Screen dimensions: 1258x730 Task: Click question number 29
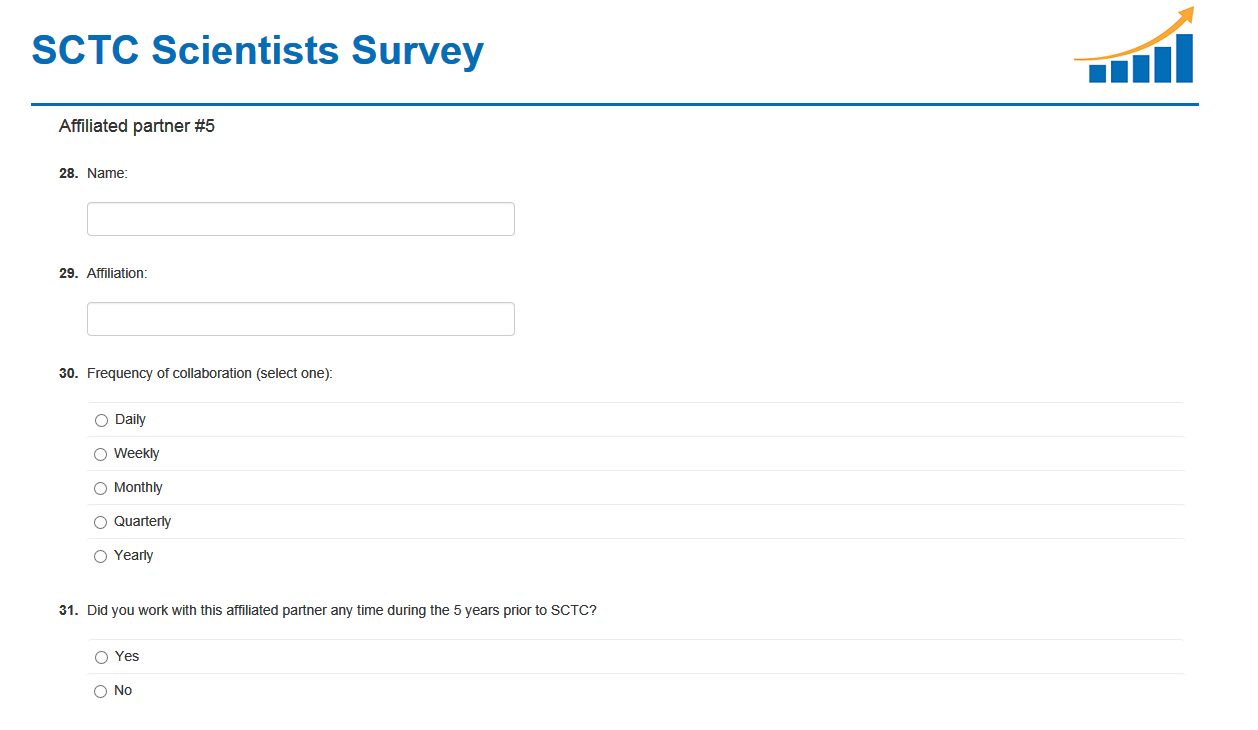[68, 273]
